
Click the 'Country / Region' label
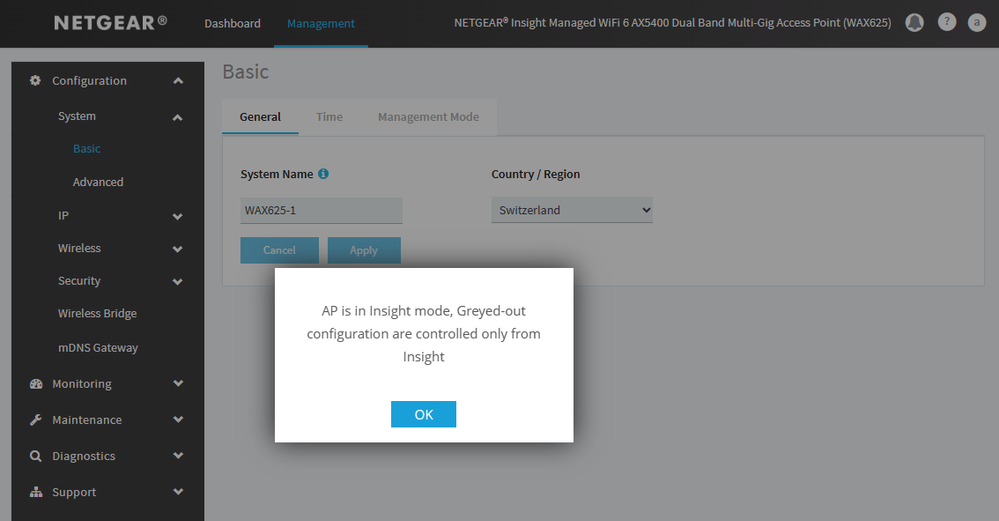click(536, 174)
